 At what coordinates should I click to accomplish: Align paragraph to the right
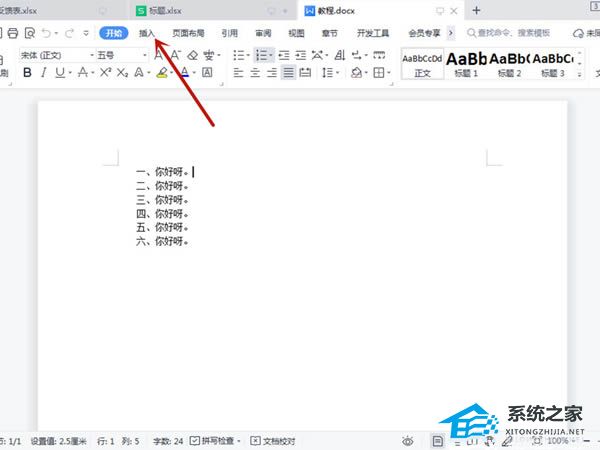(x=272, y=72)
